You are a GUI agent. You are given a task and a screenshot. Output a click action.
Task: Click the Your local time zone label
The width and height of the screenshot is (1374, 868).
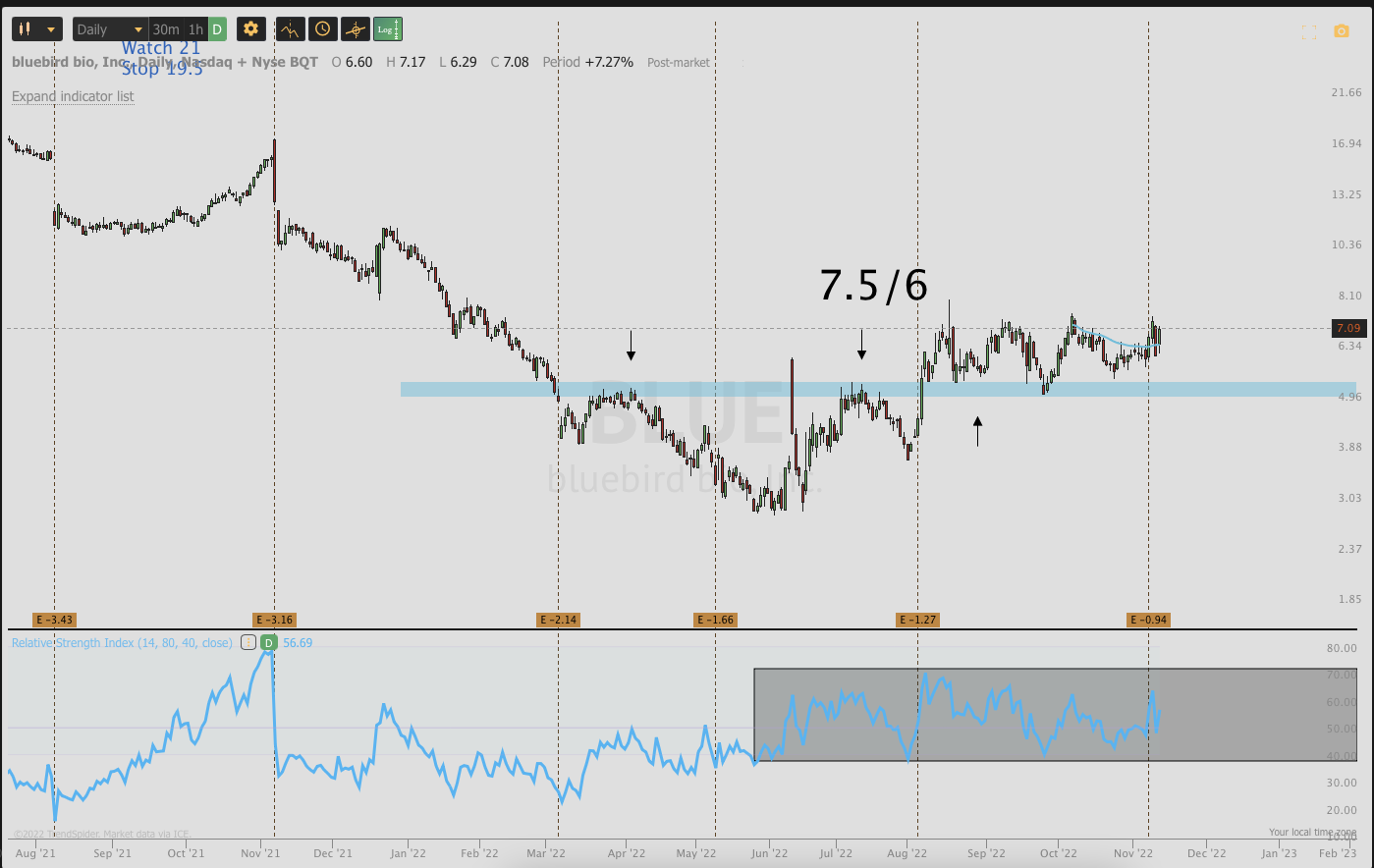[1311, 833]
